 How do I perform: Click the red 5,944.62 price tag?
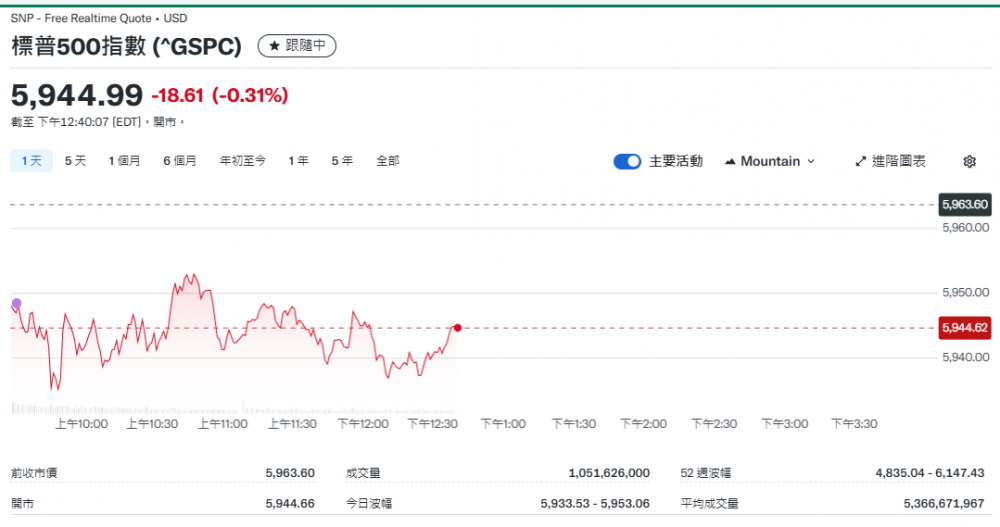click(964, 327)
